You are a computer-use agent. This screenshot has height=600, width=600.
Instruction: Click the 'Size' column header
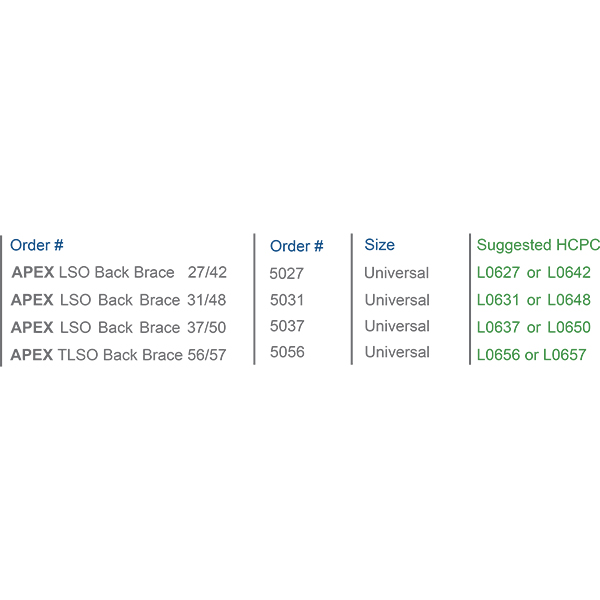(x=379, y=245)
